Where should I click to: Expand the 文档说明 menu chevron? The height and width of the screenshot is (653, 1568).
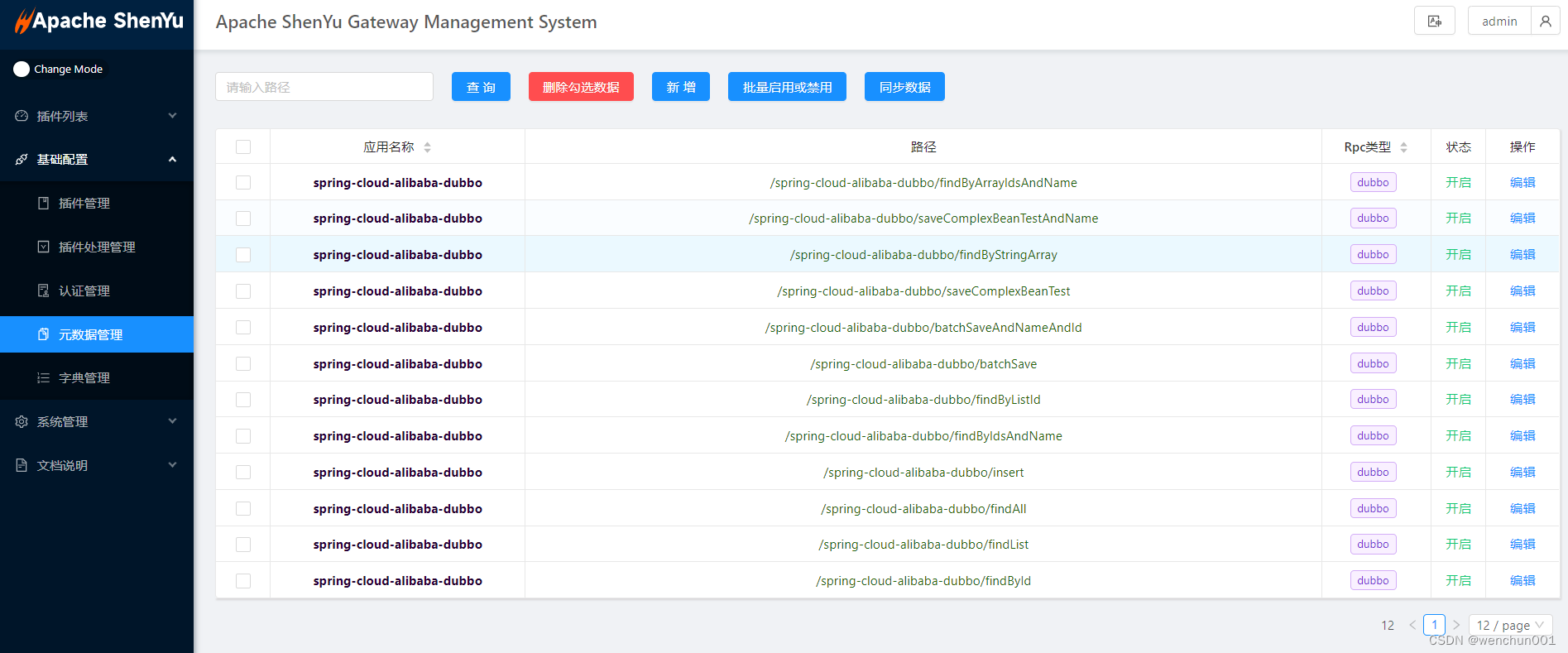[x=172, y=465]
